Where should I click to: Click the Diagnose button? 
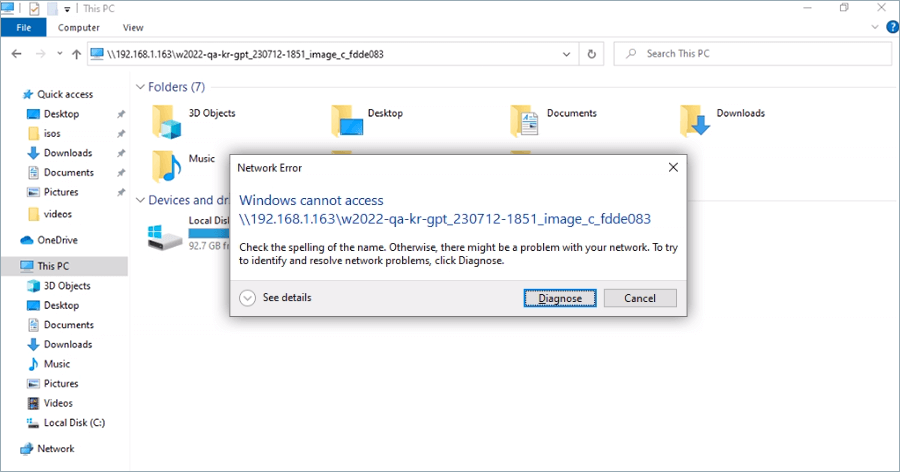coord(560,298)
